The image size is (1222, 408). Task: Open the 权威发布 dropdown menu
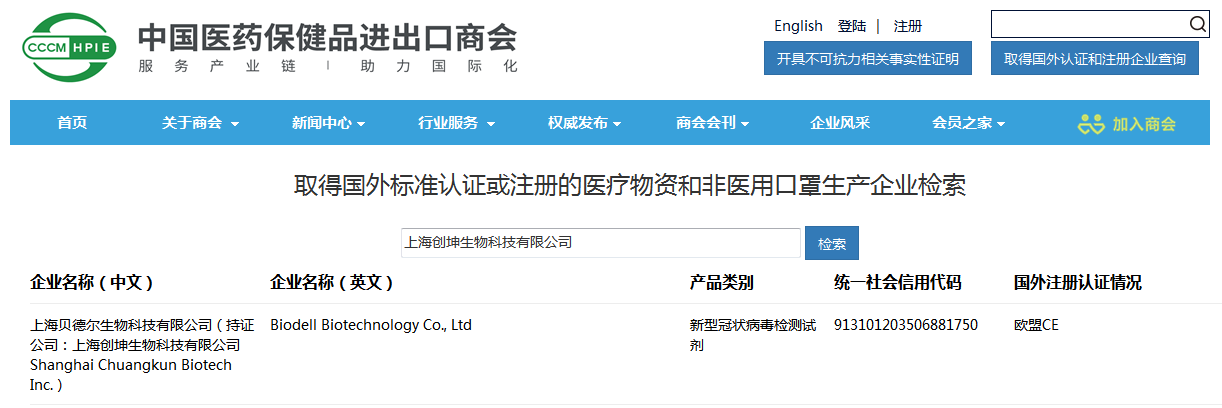[584, 123]
